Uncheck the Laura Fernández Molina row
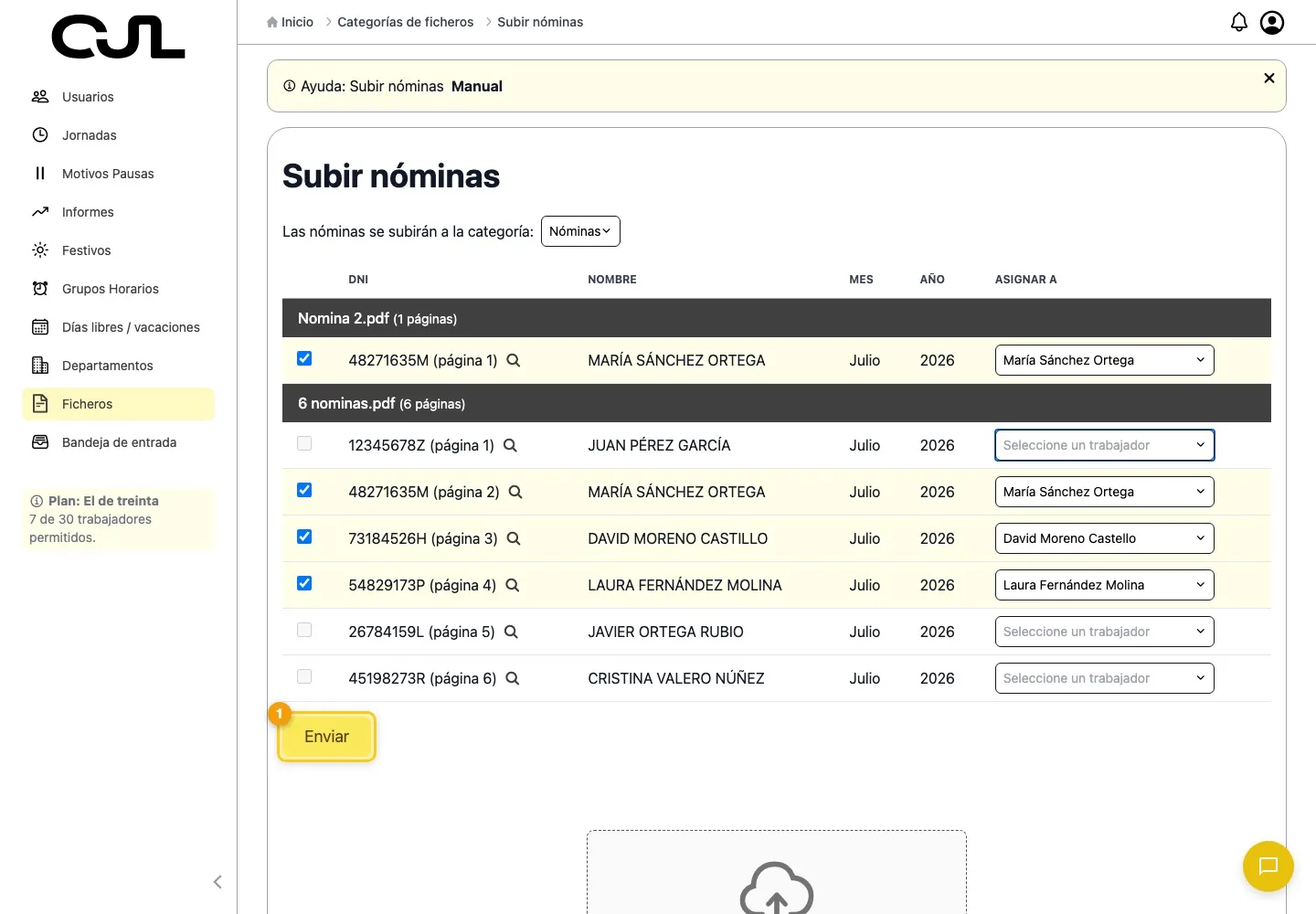Viewport: 1316px width, 914px height. (x=304, y=583)
